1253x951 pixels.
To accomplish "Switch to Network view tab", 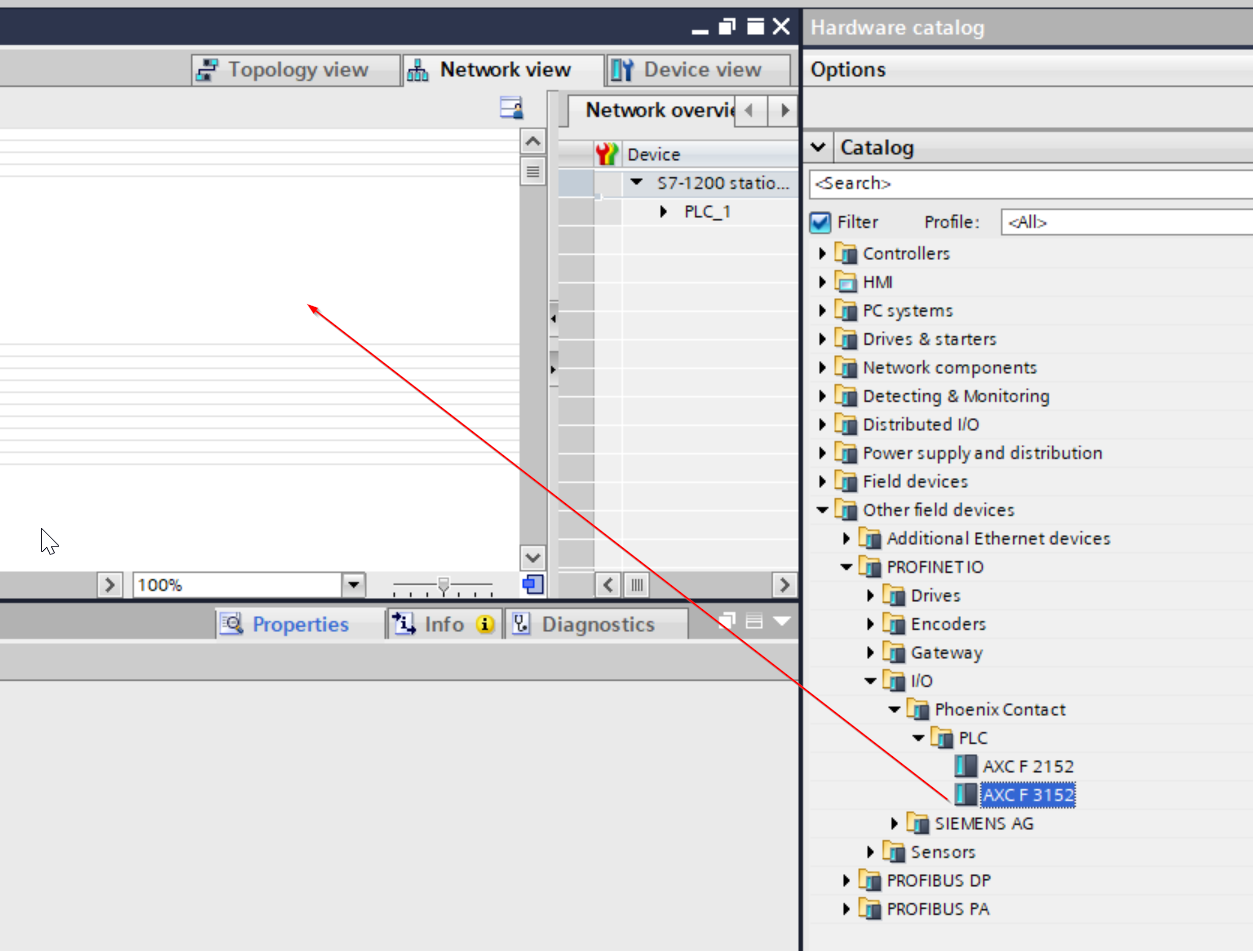I will [503, 70].
